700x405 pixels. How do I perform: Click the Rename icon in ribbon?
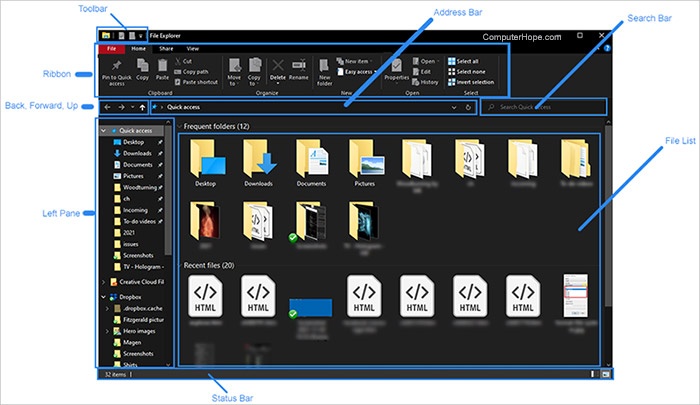coord(299,65)
